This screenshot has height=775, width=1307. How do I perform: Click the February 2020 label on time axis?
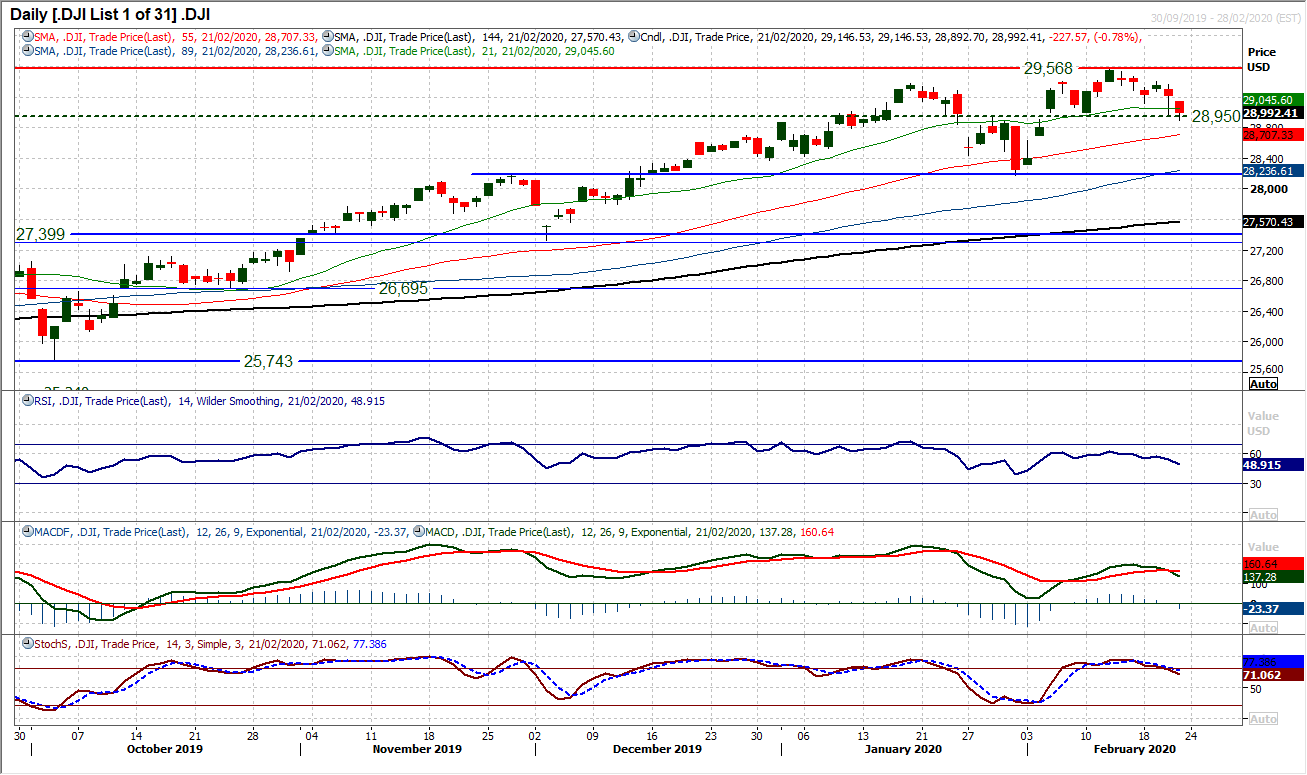1137,748
